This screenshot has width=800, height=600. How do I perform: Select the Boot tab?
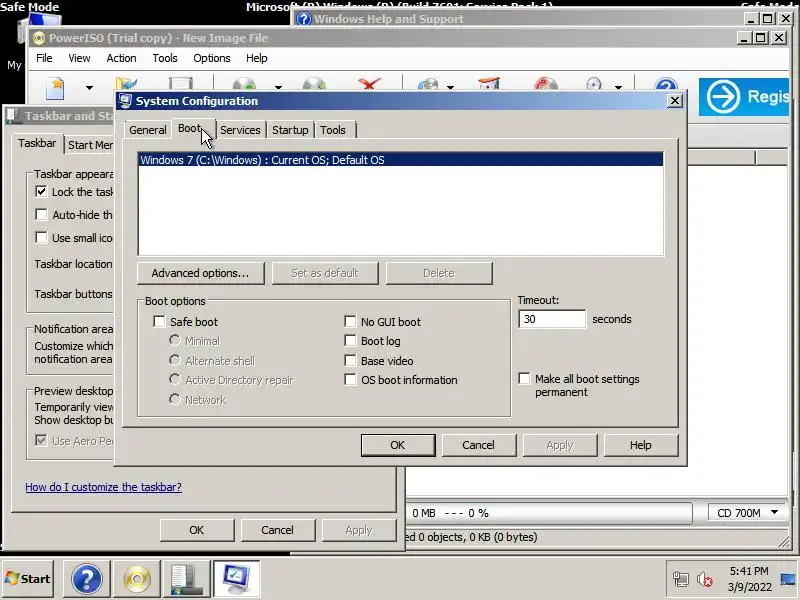(190, 129)
